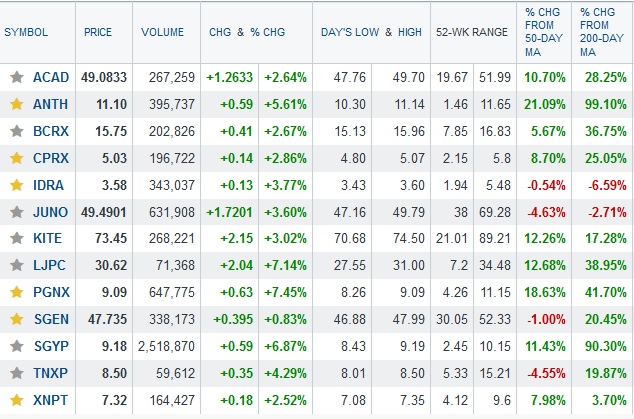Select KITE day's high 74.50

pos(409,238)
